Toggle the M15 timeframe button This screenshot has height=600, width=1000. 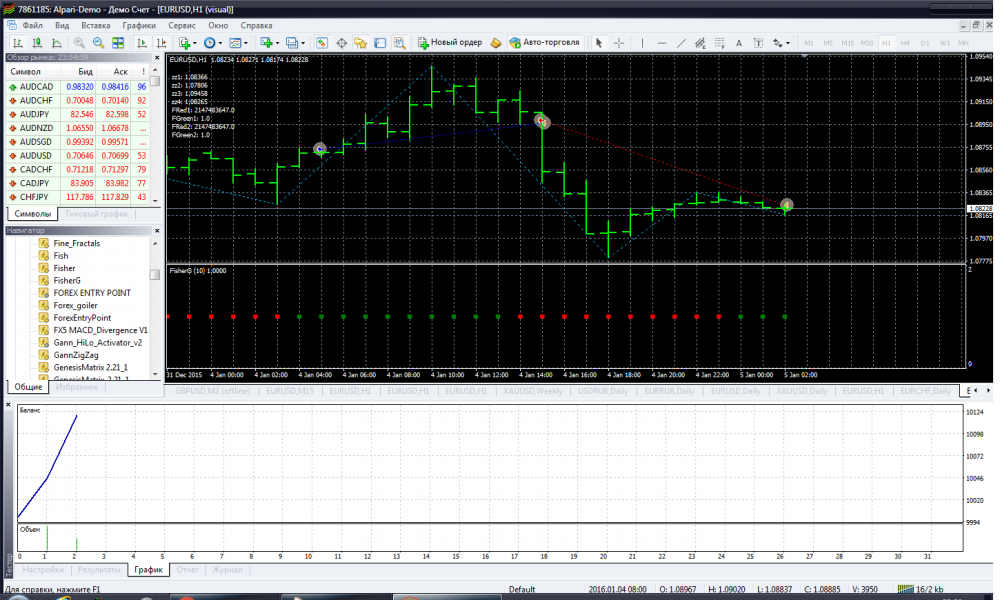click(847, 43)
